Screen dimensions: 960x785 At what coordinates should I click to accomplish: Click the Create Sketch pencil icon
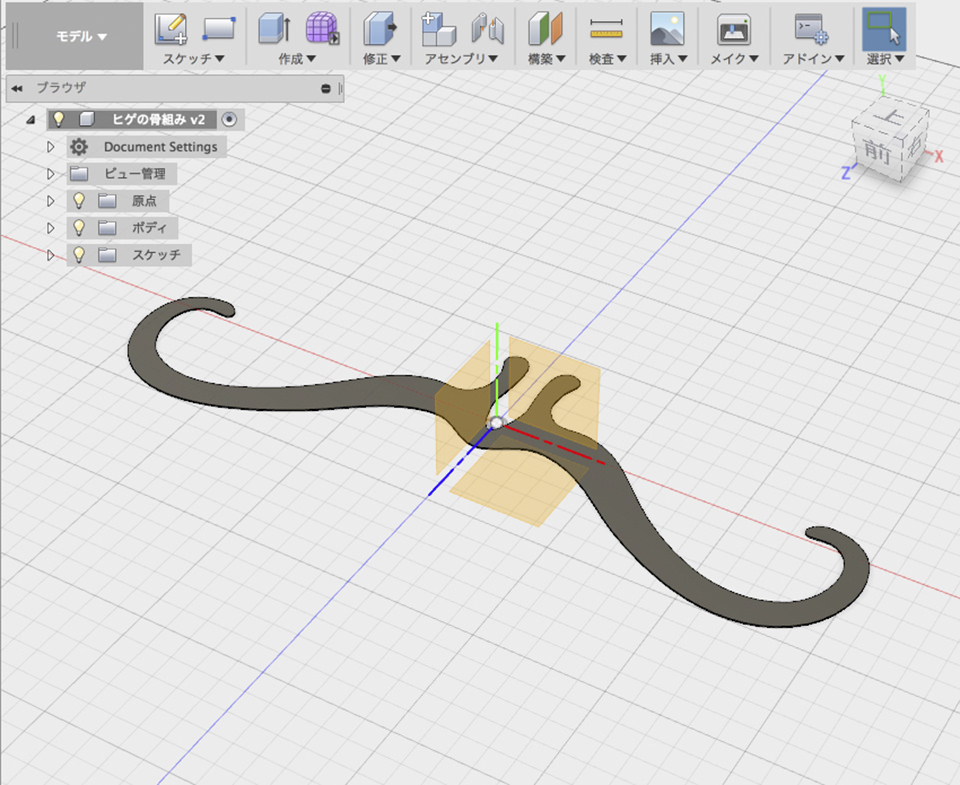[170, 29]
